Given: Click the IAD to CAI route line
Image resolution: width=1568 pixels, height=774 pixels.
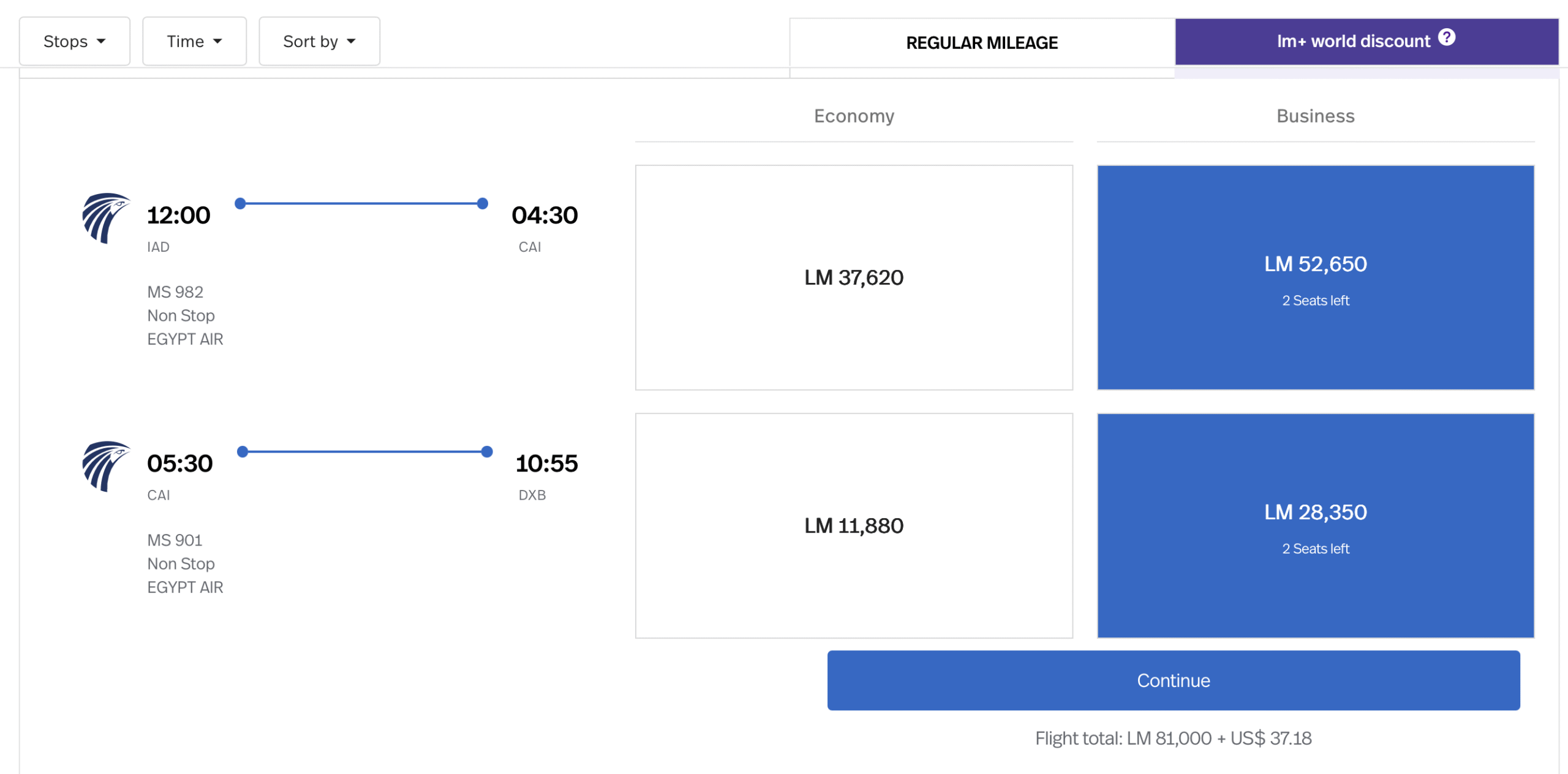Looking at the screenshot, I should pyautogui.click(x=361, y=203).
